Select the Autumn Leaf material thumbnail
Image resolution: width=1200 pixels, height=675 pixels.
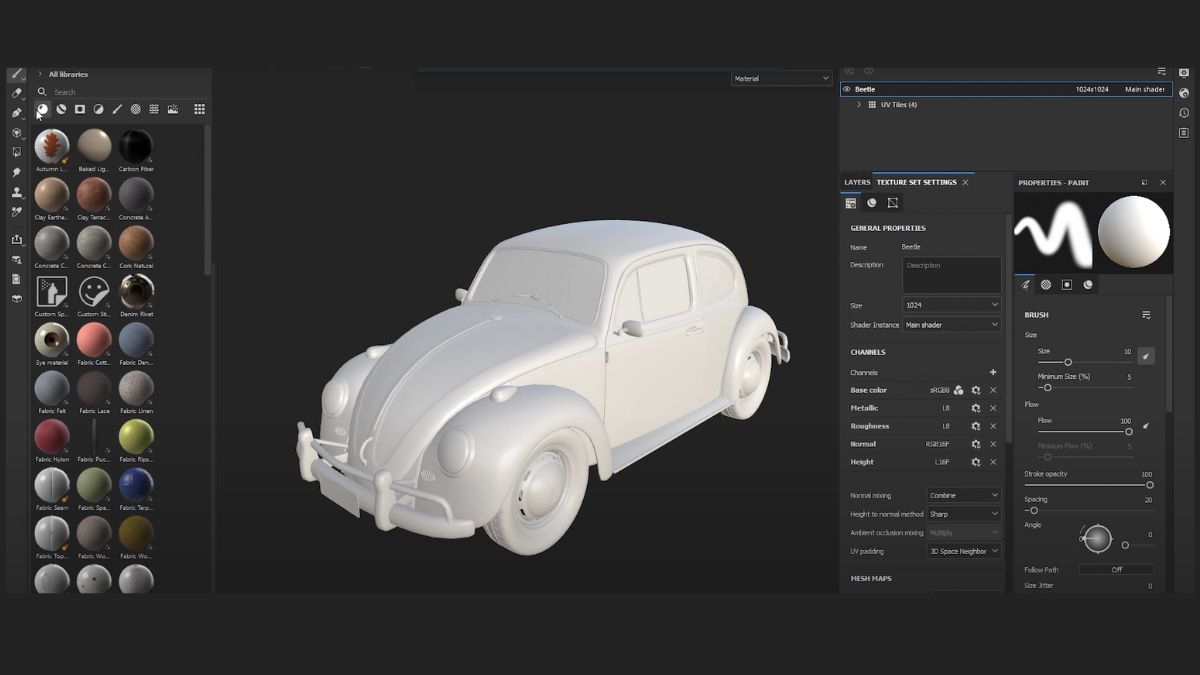52,146
